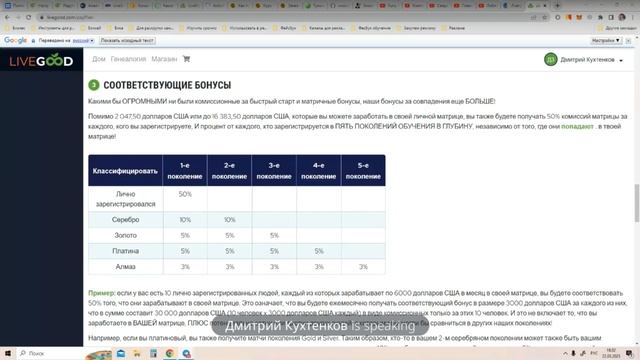Open the 'Другие закладки' bookmarks folder
Image resolution: width=640 pixels, height=360 pixels.
617,28
